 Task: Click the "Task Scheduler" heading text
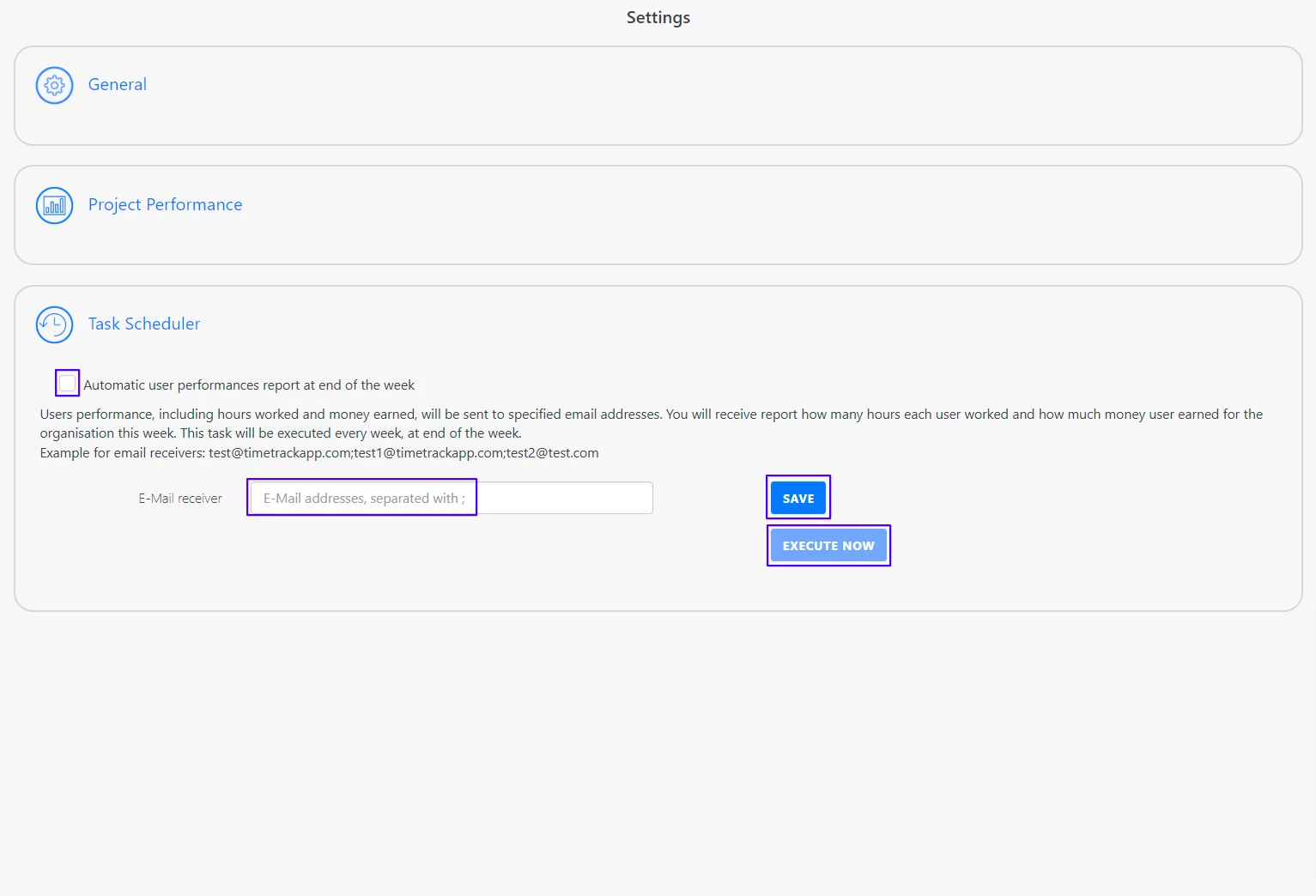point(143,324)
